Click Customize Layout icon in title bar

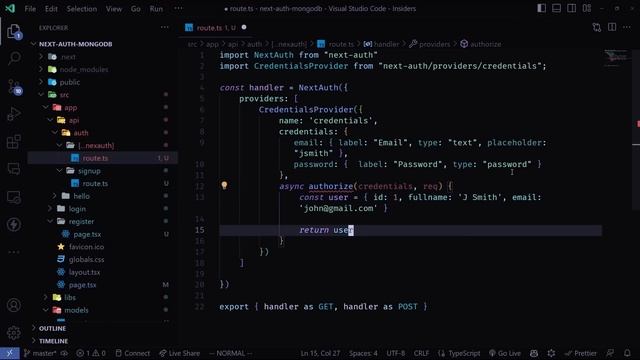[587, 8]
